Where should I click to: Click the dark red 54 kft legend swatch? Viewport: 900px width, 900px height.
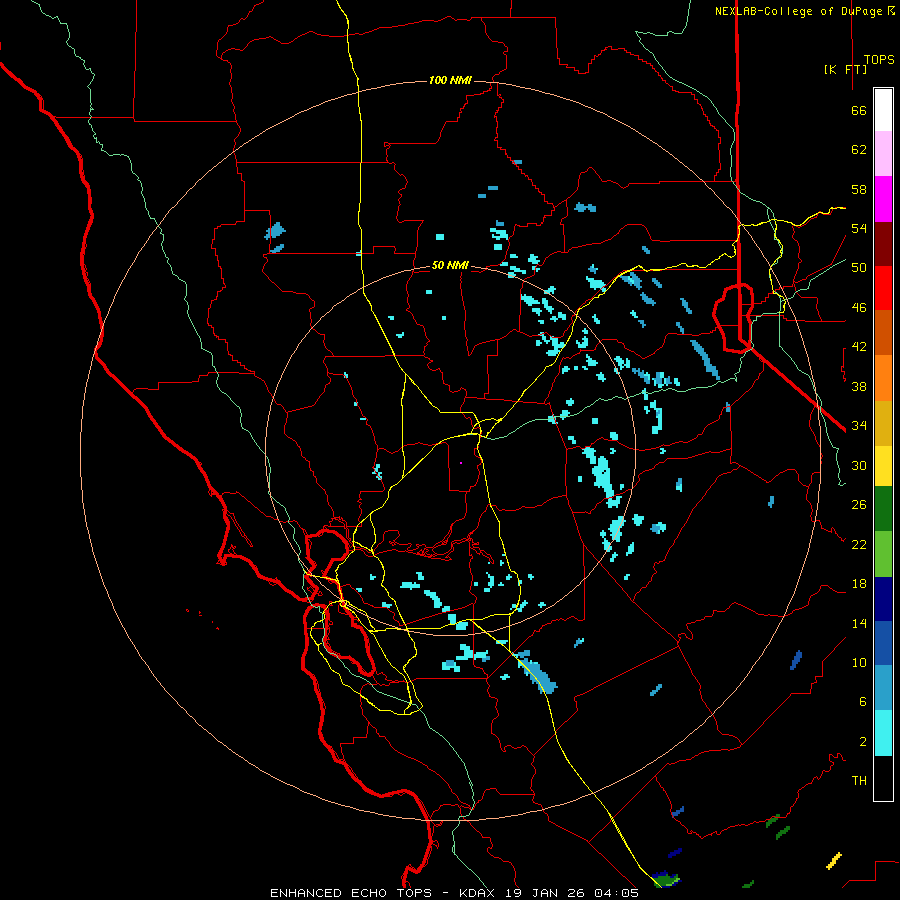pos(883,244)
